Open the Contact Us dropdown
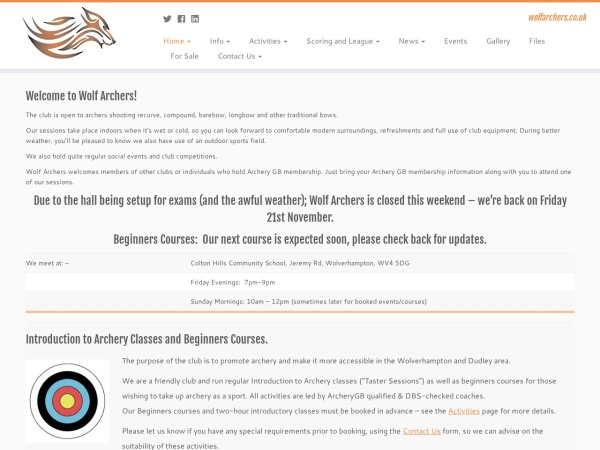Image resolution: width=600 pixels, height=450 pixels. coord(240,56)
